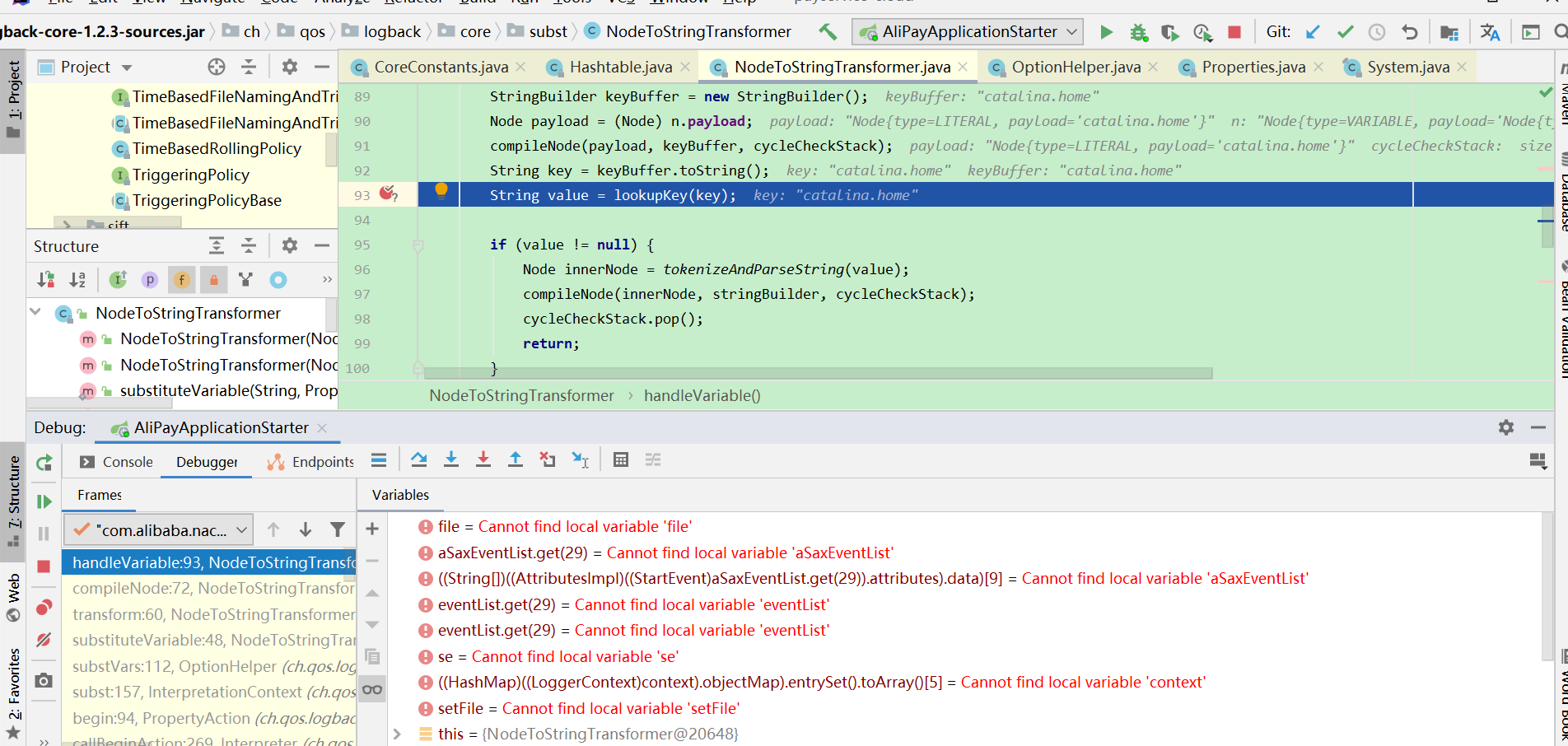Click the camera thread dump icon
The height and width of the screenshot is (746, 1568).
click(x=44, y=680)
